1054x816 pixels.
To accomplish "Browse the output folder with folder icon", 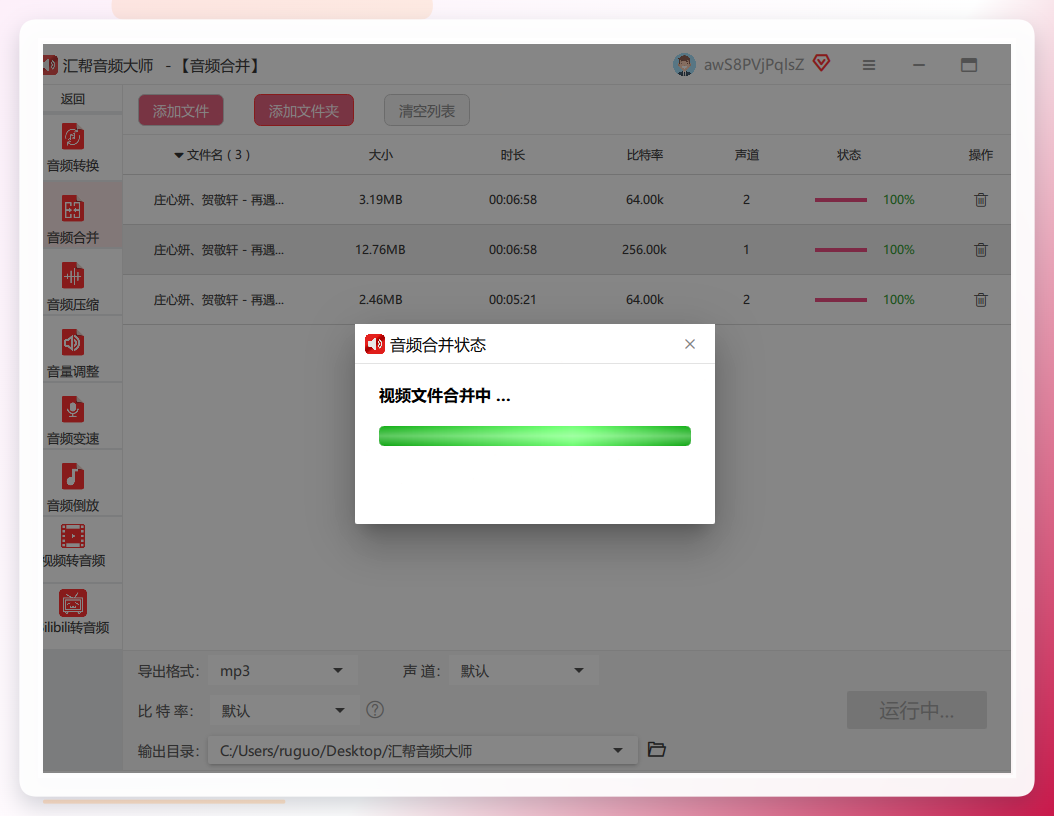I will pos(657,749).
